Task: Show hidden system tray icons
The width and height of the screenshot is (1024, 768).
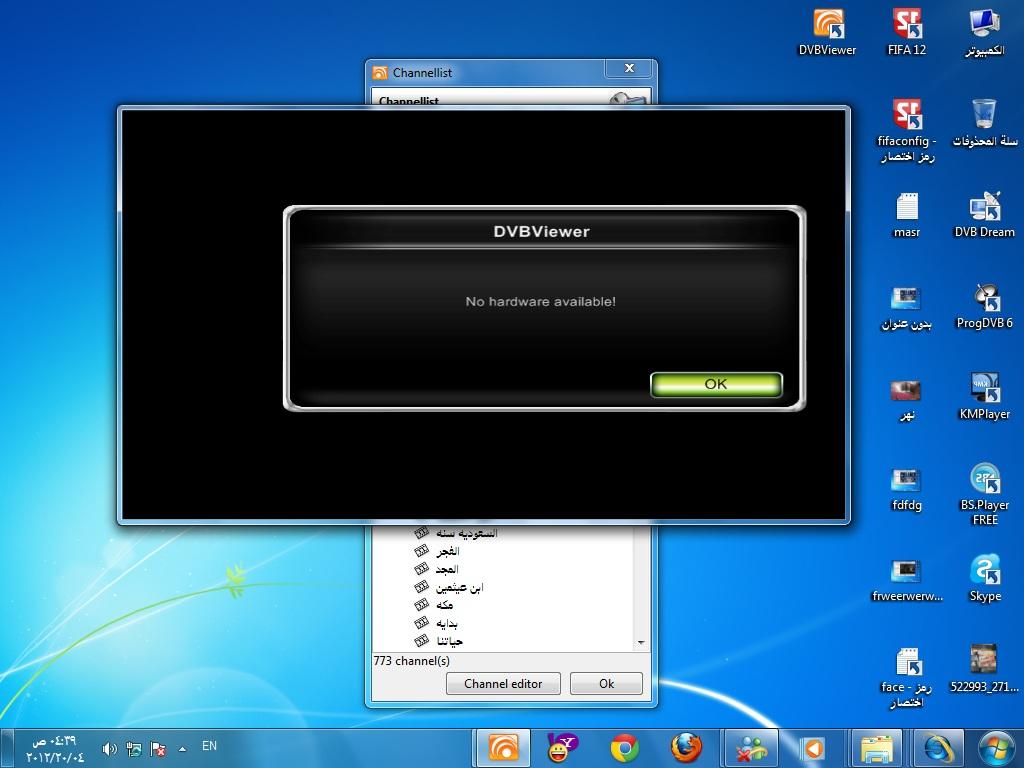Action: [183, 749]
